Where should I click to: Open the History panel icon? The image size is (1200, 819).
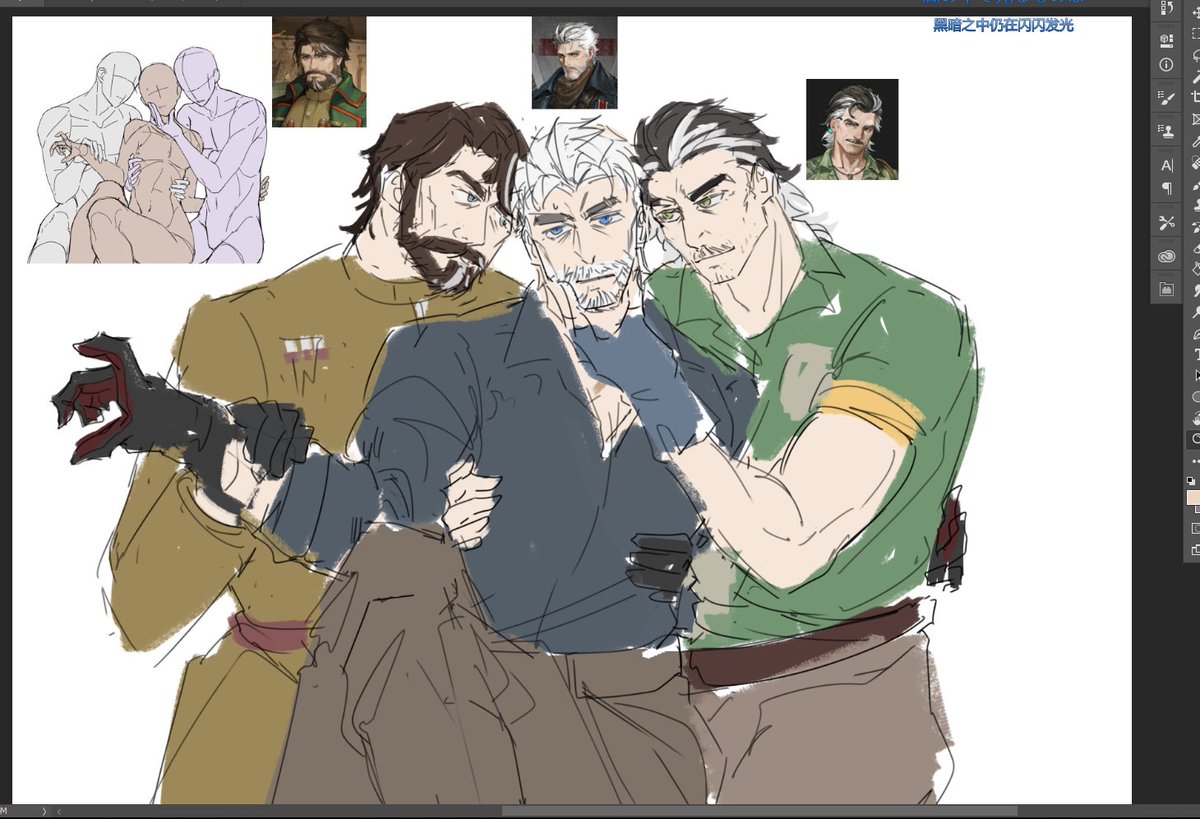pyautogui.click(x=1166, y=9)
